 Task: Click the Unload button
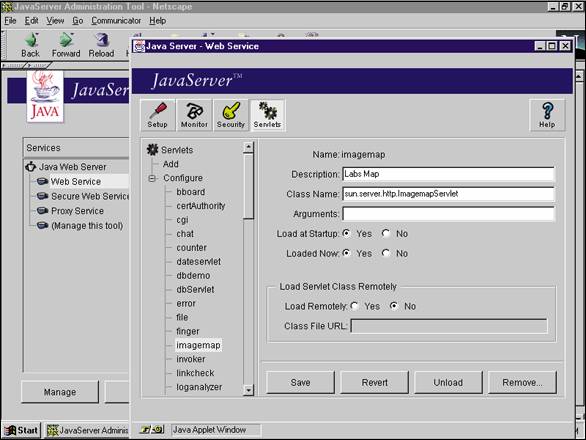tap(448, 382)
